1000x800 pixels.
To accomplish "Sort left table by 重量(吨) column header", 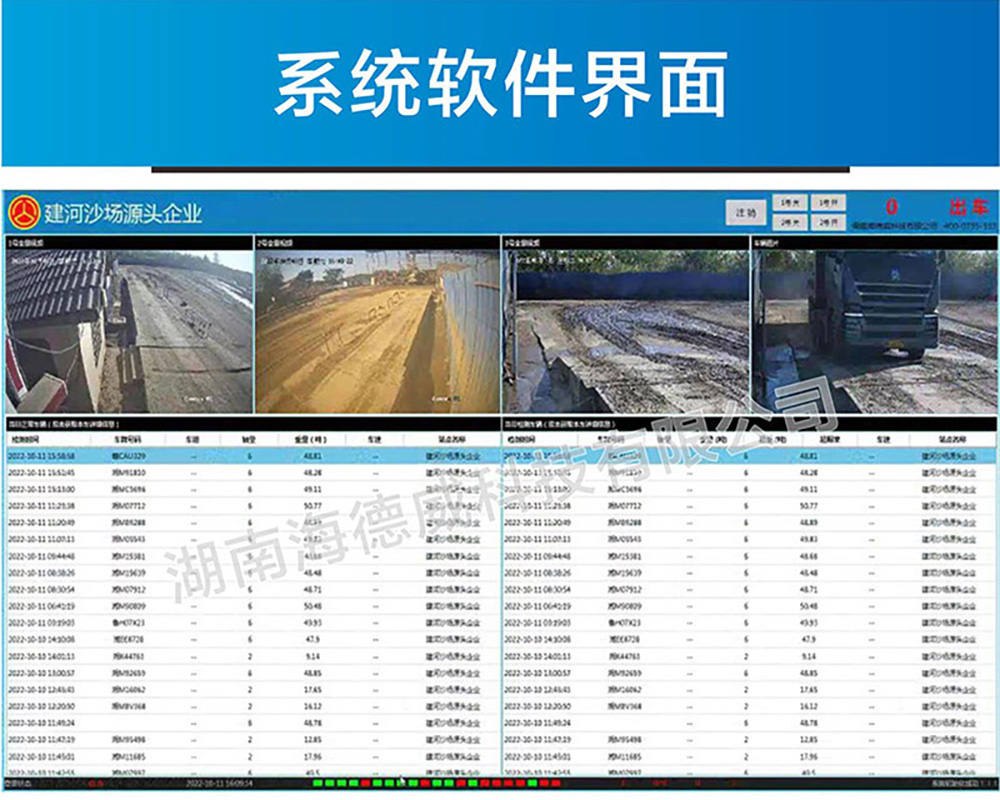I will click(x=312, y=440).
